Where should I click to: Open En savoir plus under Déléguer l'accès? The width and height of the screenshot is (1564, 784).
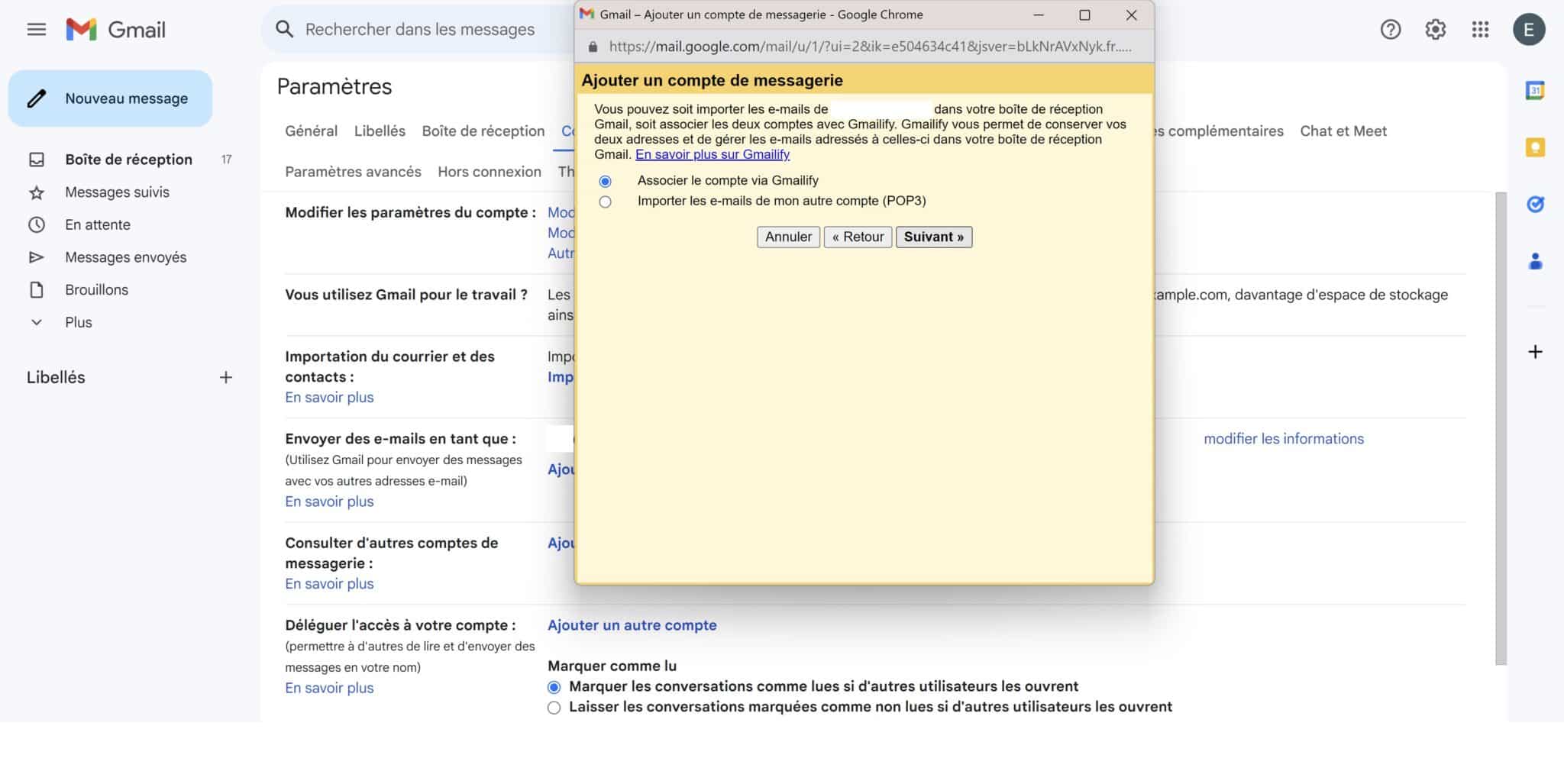point(329,688)
